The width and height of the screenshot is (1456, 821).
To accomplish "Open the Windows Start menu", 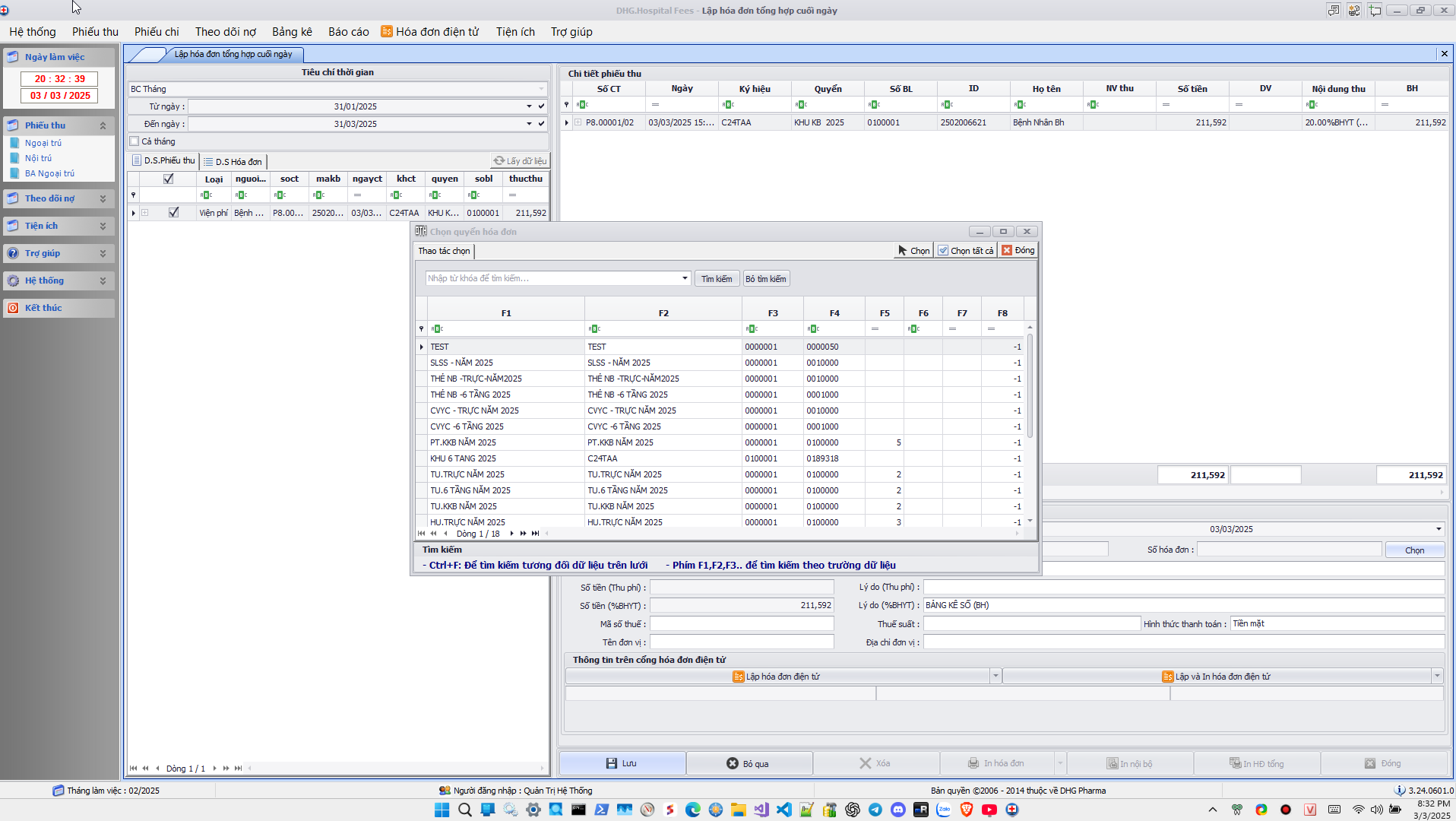I will (442, 810).
